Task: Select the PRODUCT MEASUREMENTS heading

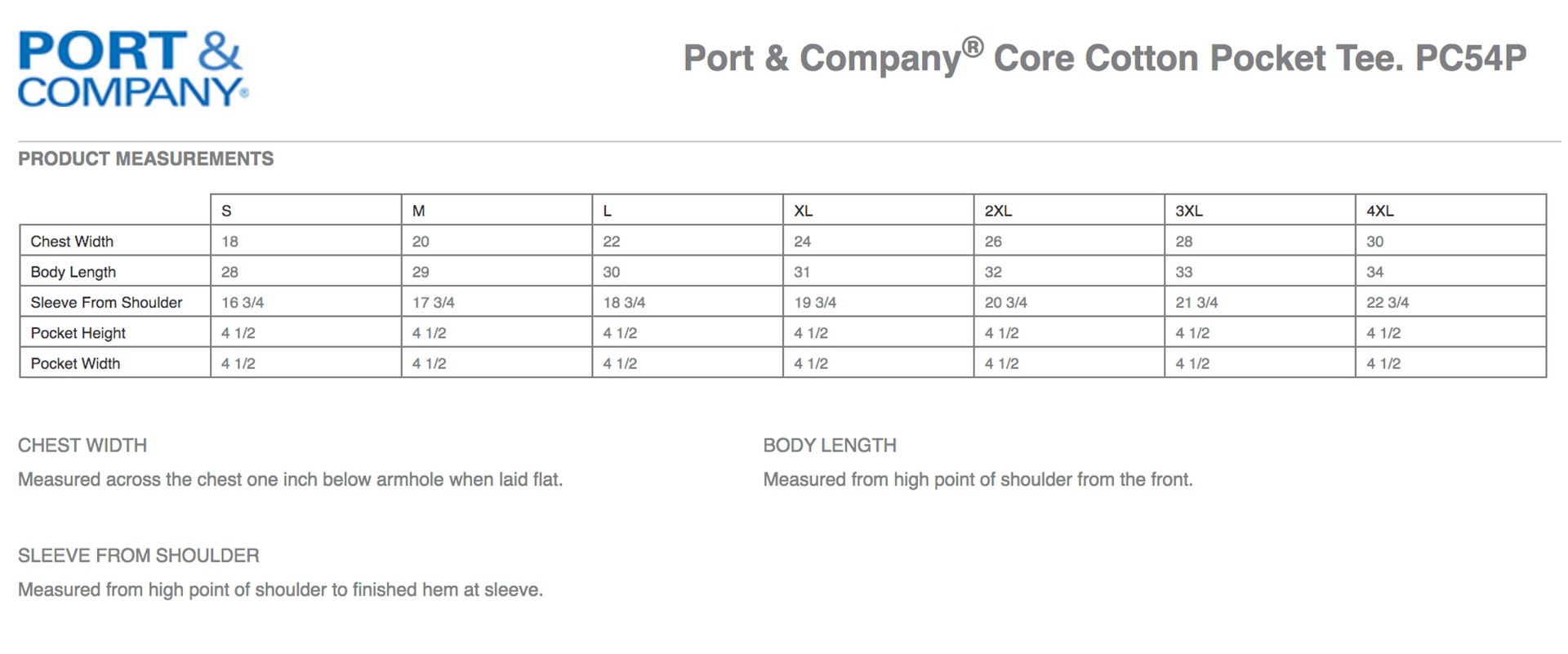Action: pyautogui.click(x=146, y=158)
